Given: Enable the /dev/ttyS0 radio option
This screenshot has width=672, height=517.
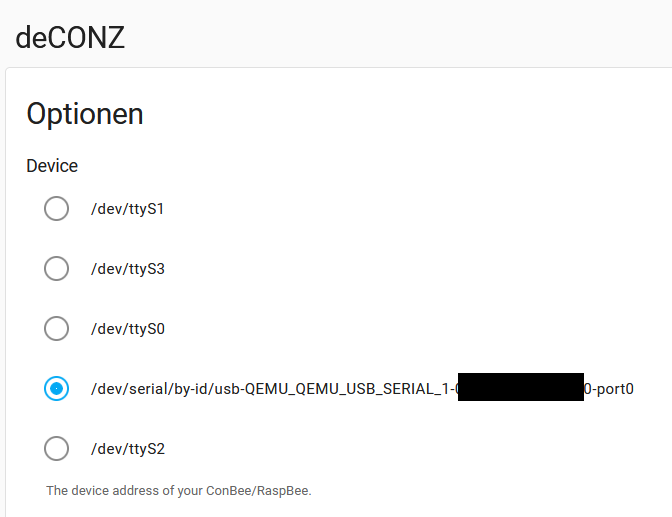Looking at the screenshot, I should [x=56, y=329].
